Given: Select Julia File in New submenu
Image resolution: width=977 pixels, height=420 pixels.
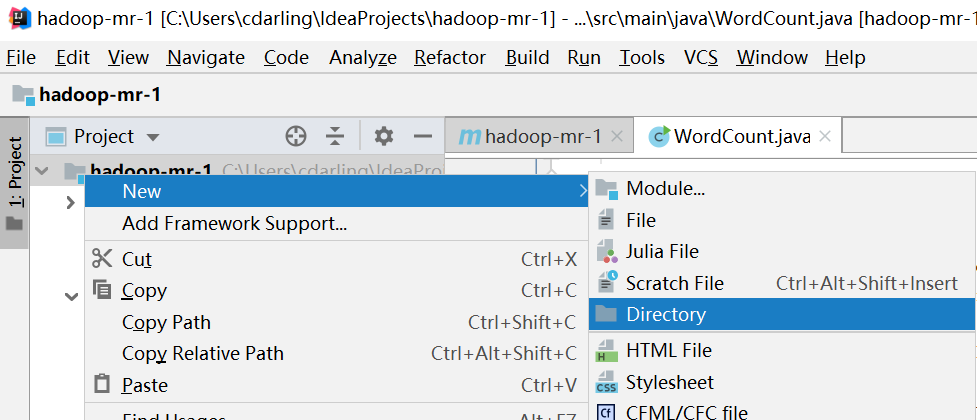Looking at the screenshot, I should (783, 252).
